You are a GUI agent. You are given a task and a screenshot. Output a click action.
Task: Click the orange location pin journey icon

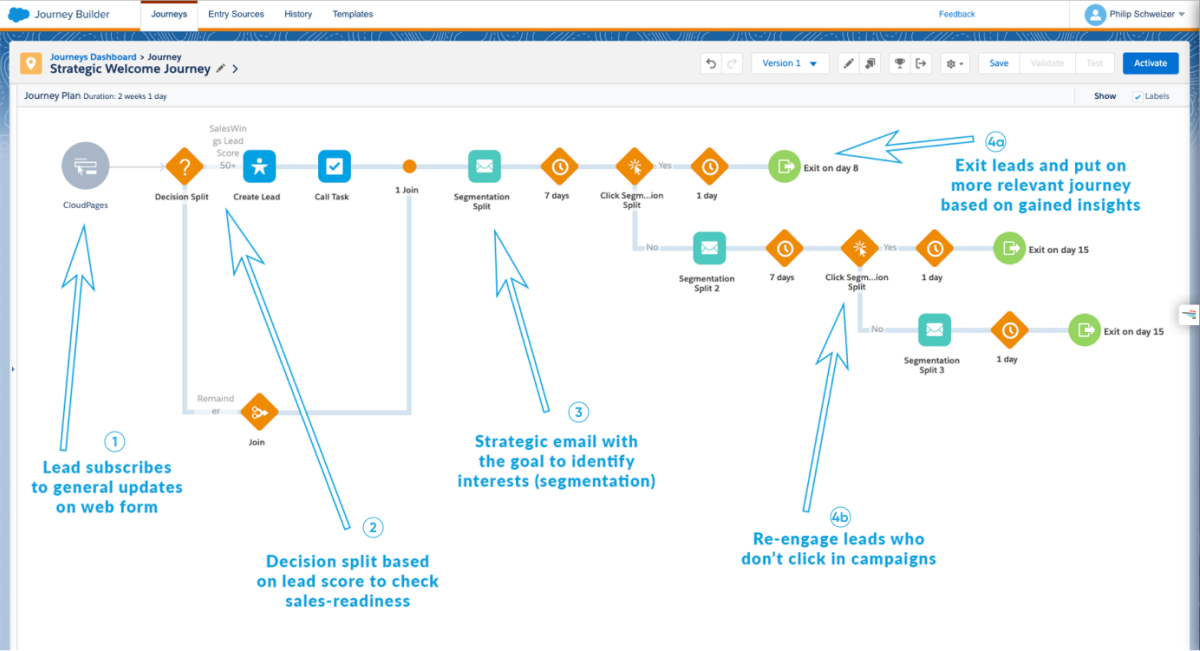[30, 63]
